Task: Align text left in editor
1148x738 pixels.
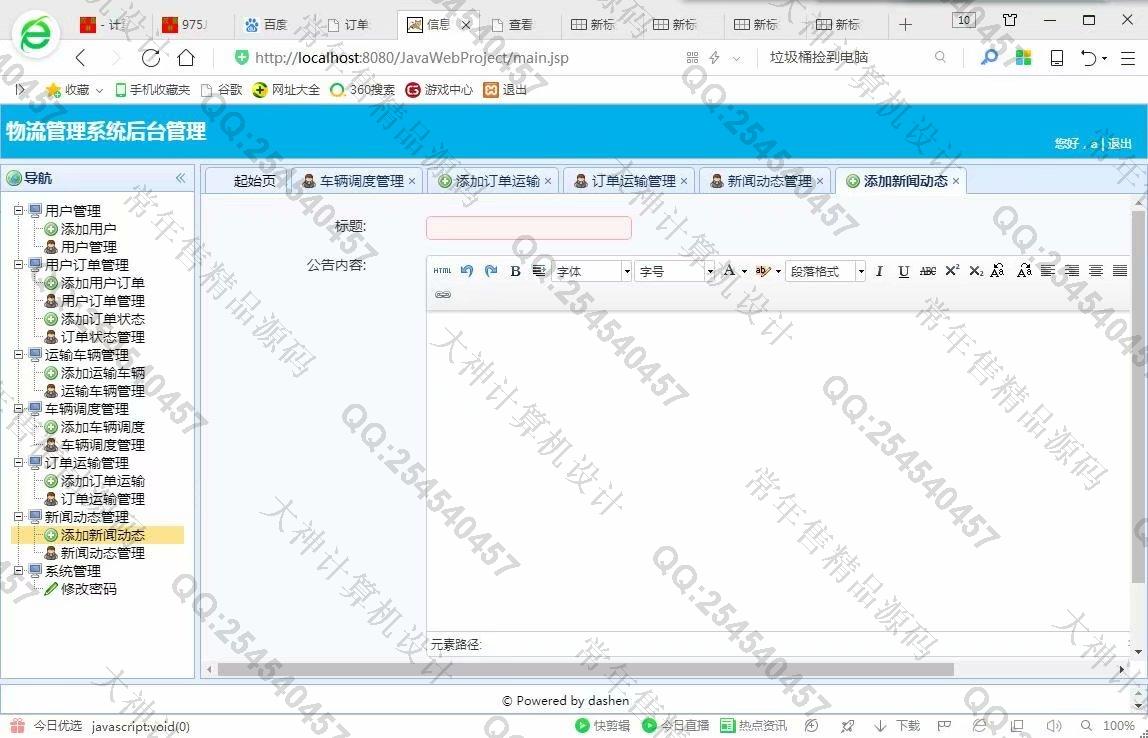Action: coord(1048,271)
